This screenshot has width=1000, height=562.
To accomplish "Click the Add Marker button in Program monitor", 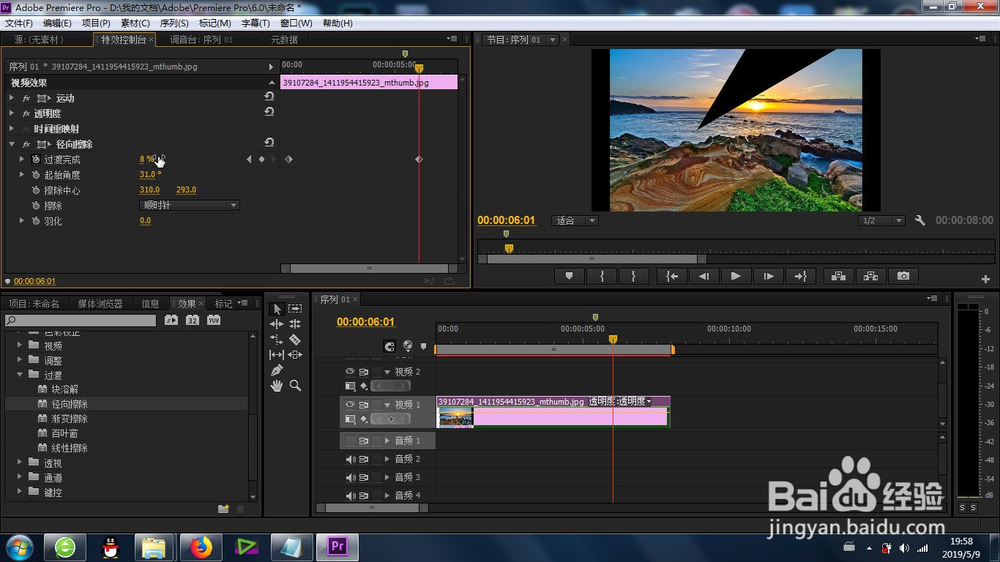I will click(569, 276).
